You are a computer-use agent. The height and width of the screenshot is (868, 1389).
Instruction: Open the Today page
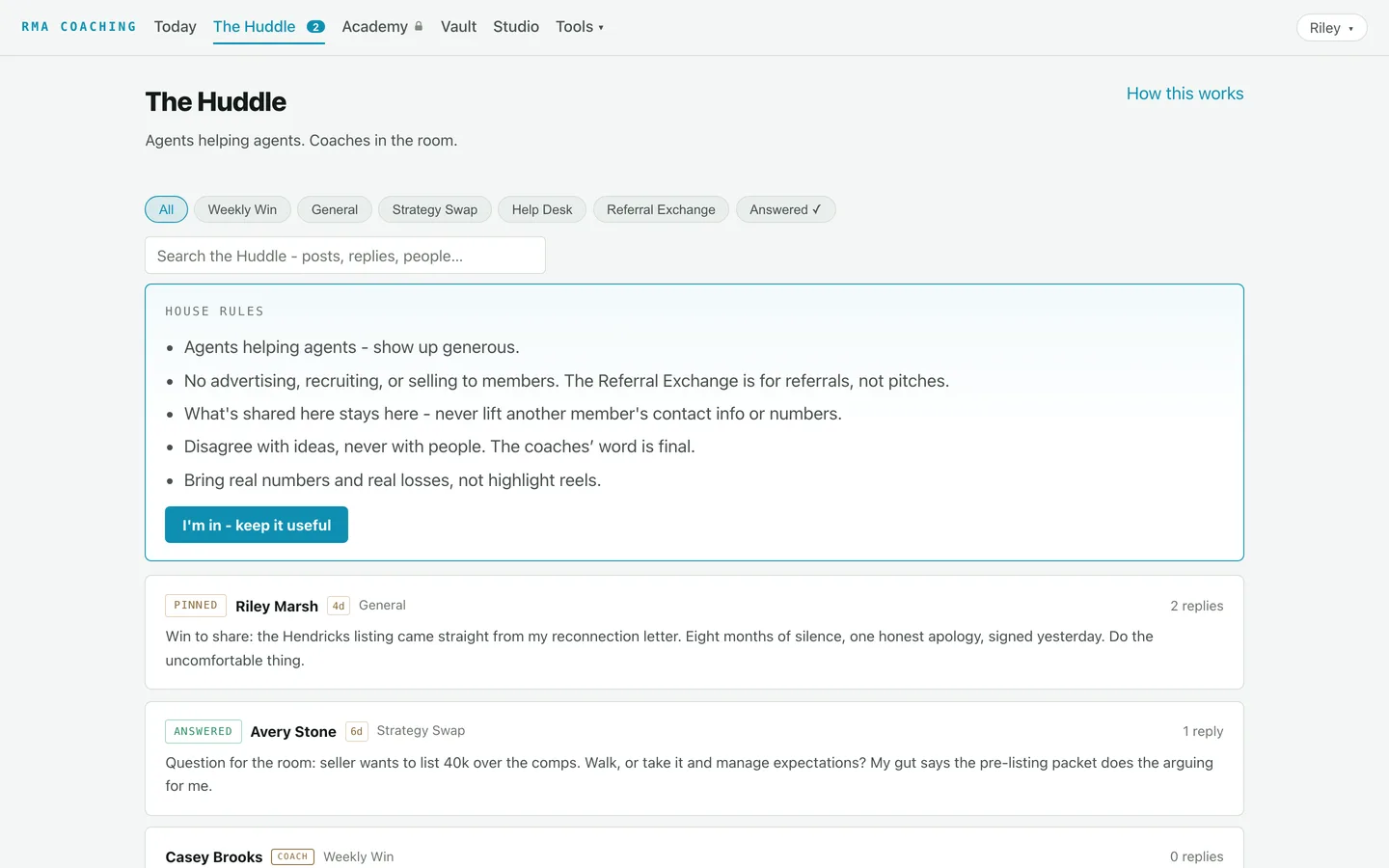(175, 27)
